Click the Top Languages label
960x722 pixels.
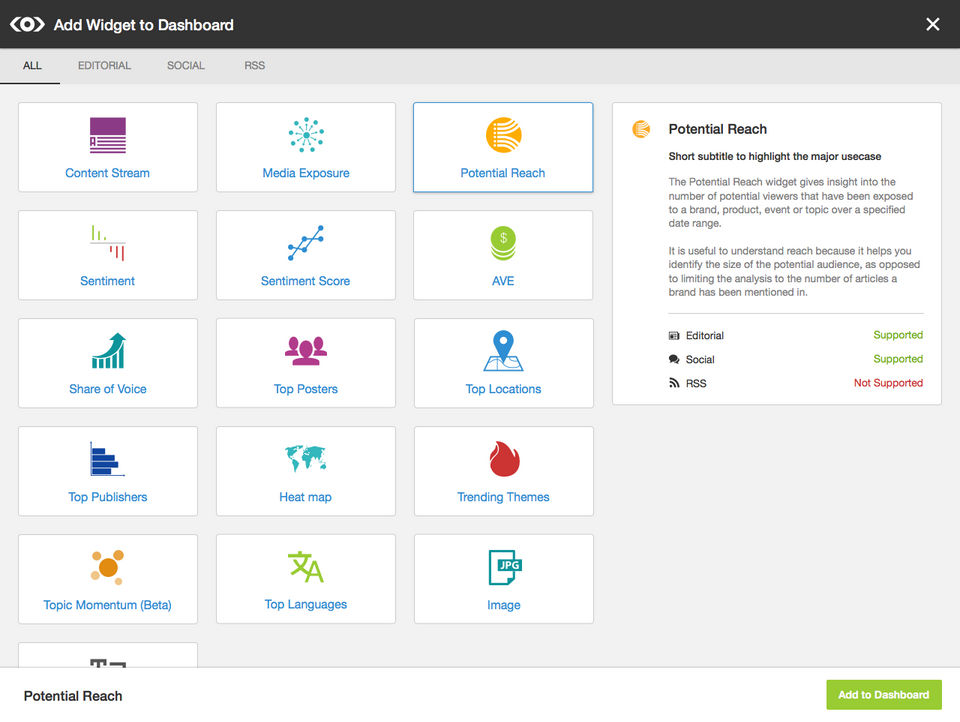click(x=306, y=604)
